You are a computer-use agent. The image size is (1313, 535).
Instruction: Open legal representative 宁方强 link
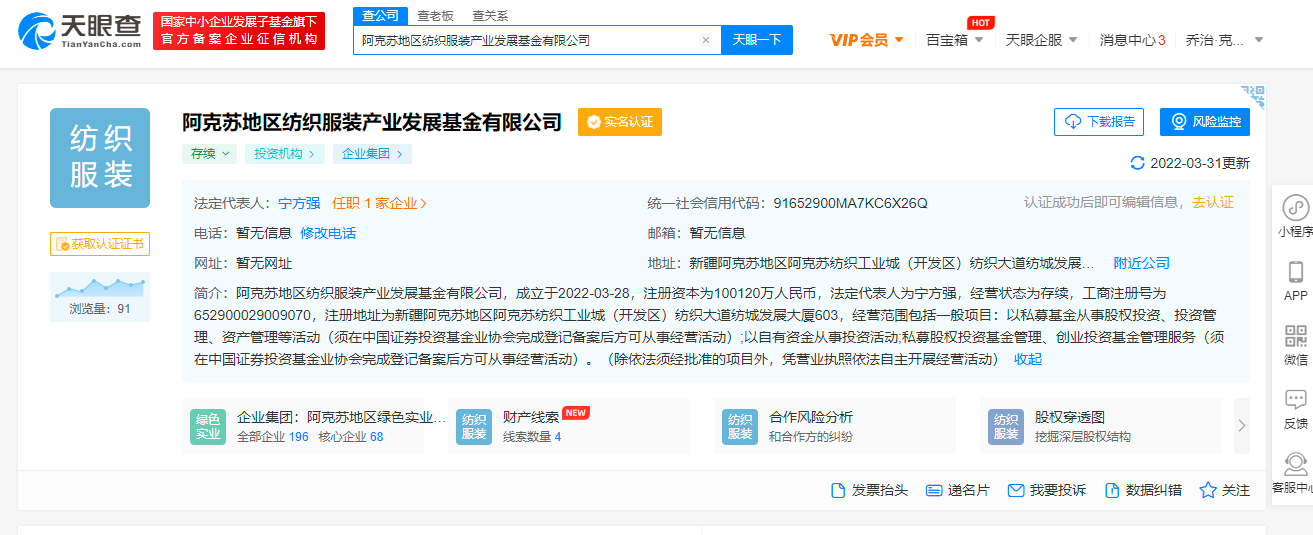299,203
